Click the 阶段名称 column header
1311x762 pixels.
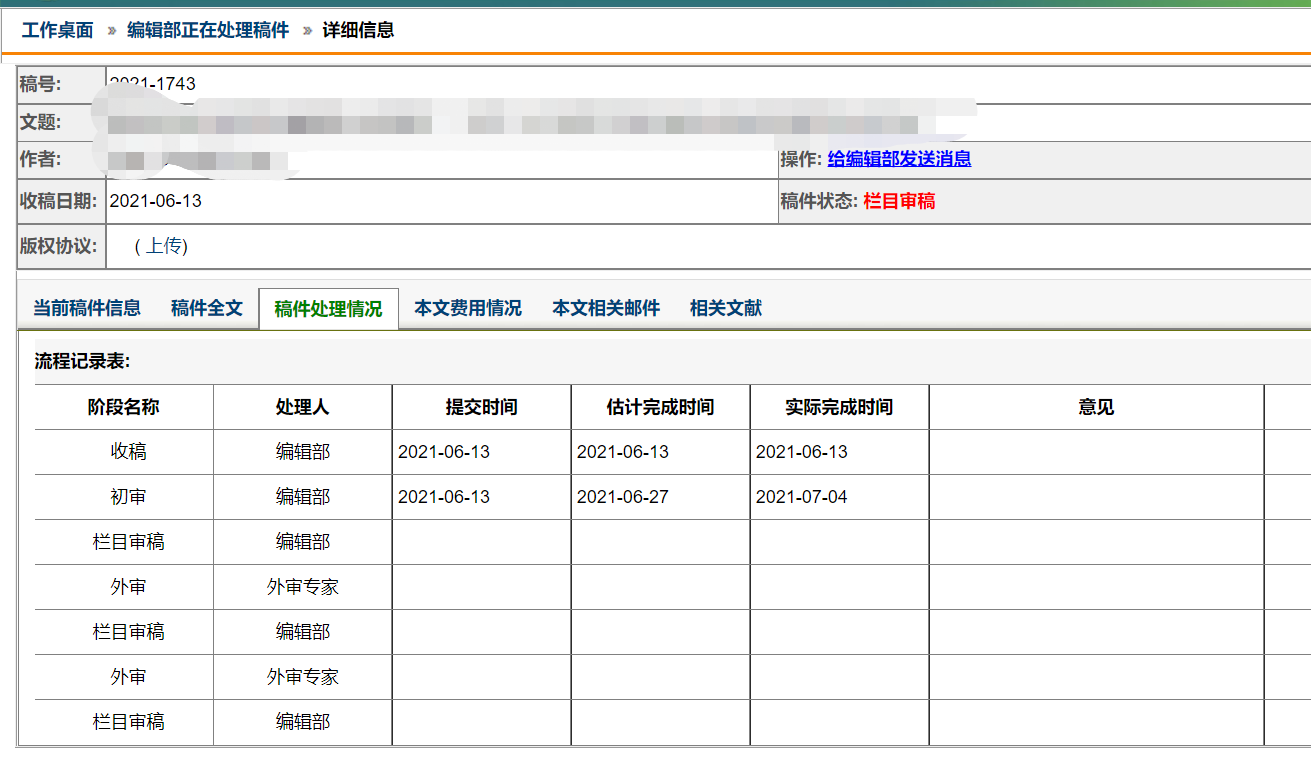(124, 407)
